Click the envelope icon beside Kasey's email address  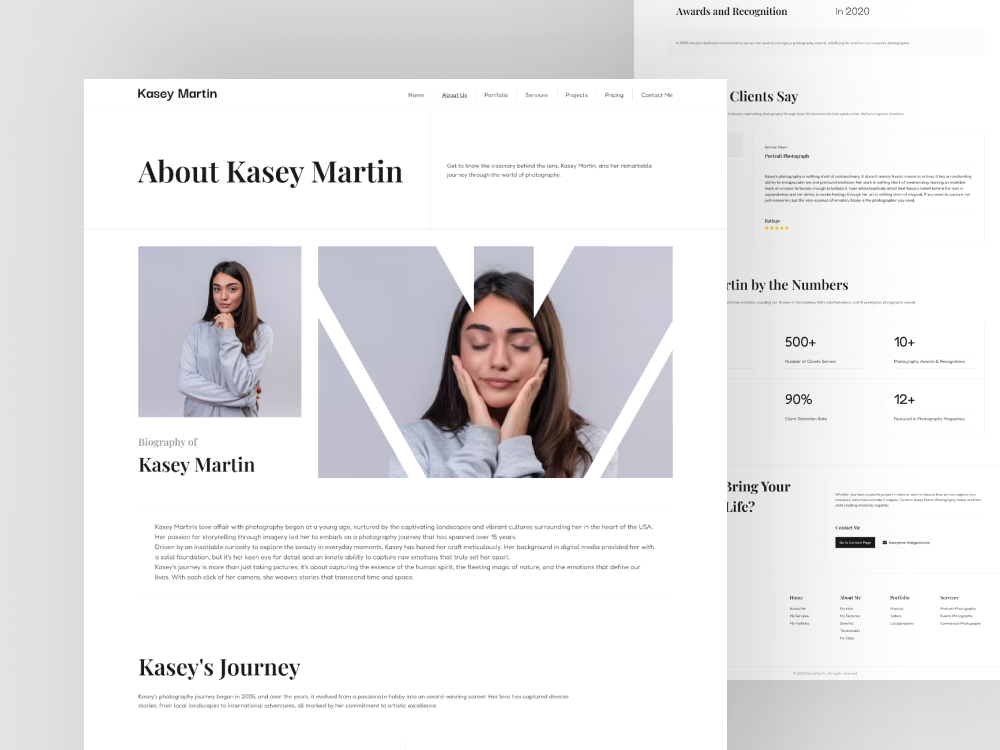pos(885,543)
